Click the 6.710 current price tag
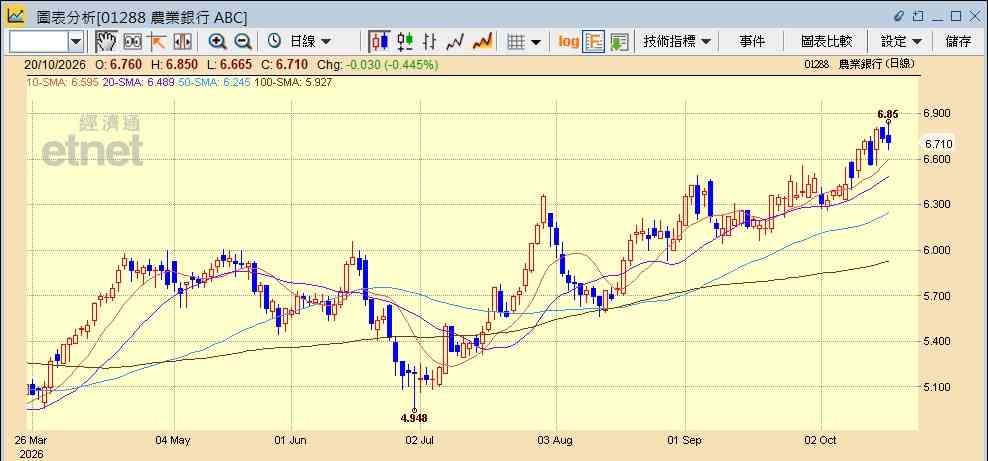 (939, 144)
